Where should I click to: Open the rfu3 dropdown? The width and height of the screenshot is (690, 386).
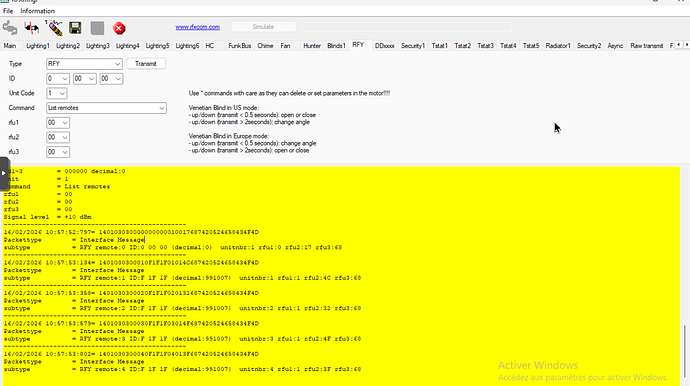click(58, 152)
